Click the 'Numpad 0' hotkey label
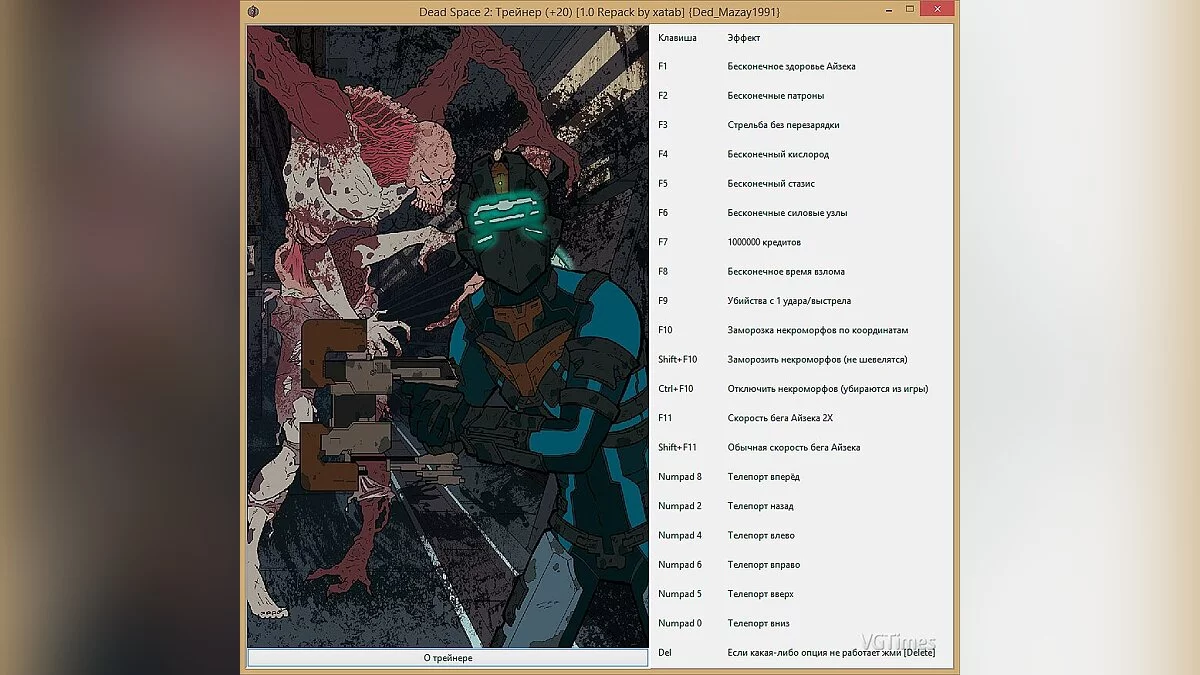This screenshot has width=1200, height=675. coord(680,624)
